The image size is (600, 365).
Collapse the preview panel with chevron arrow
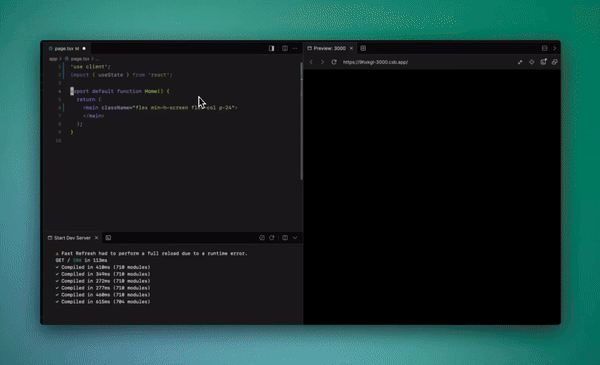click(x=554, y=48)
